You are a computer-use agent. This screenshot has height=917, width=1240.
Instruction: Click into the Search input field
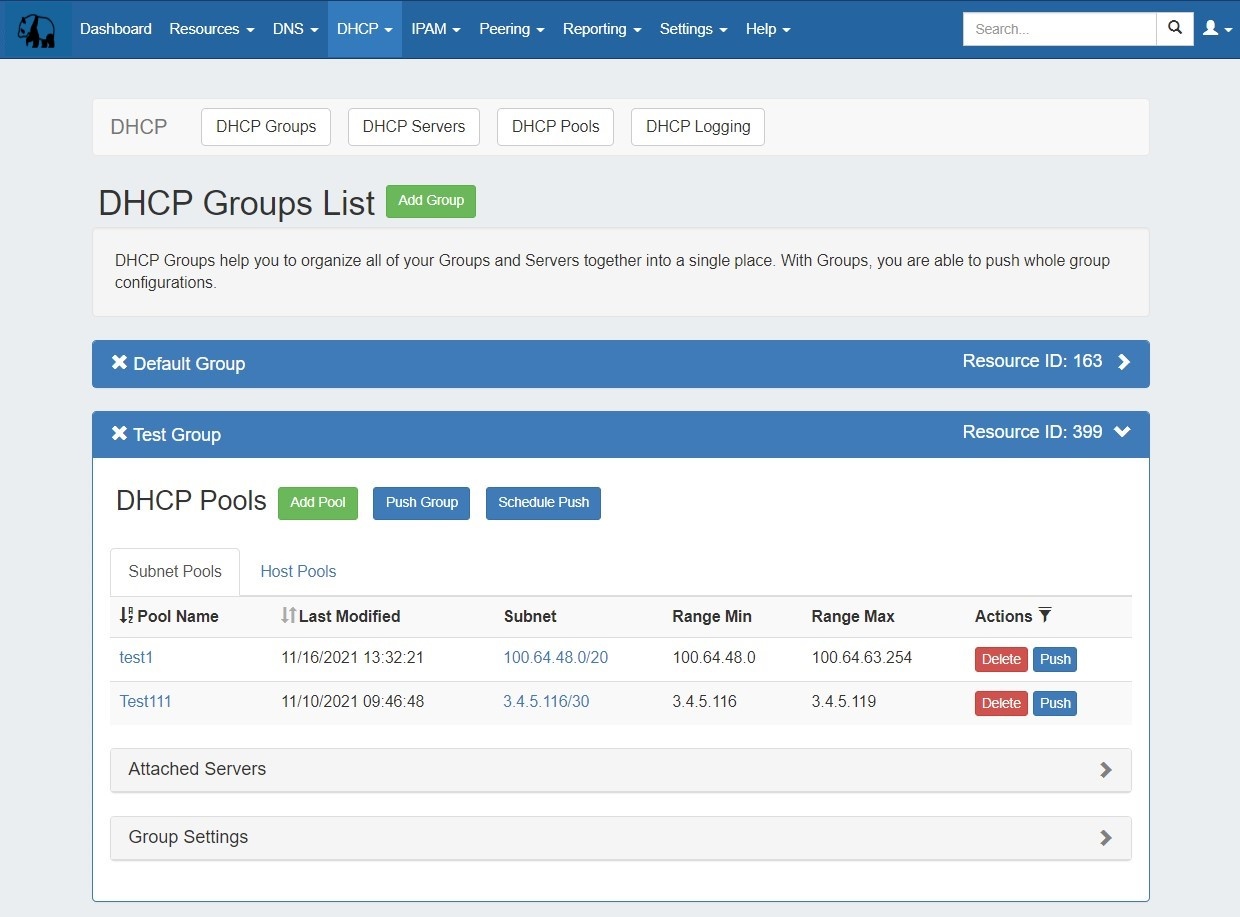[x=1058, y=29]
